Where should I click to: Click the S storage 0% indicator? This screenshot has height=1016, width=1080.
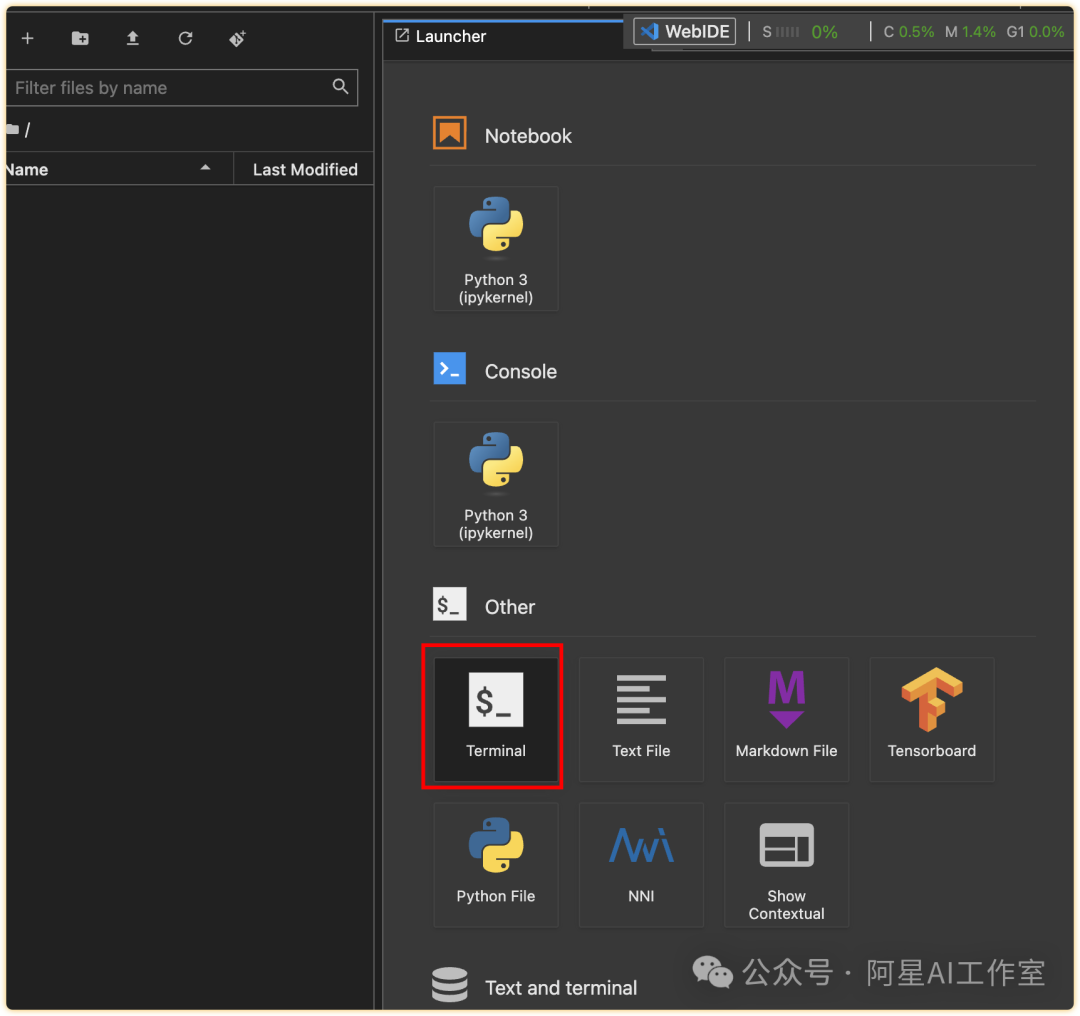click(x=800, y=32)
